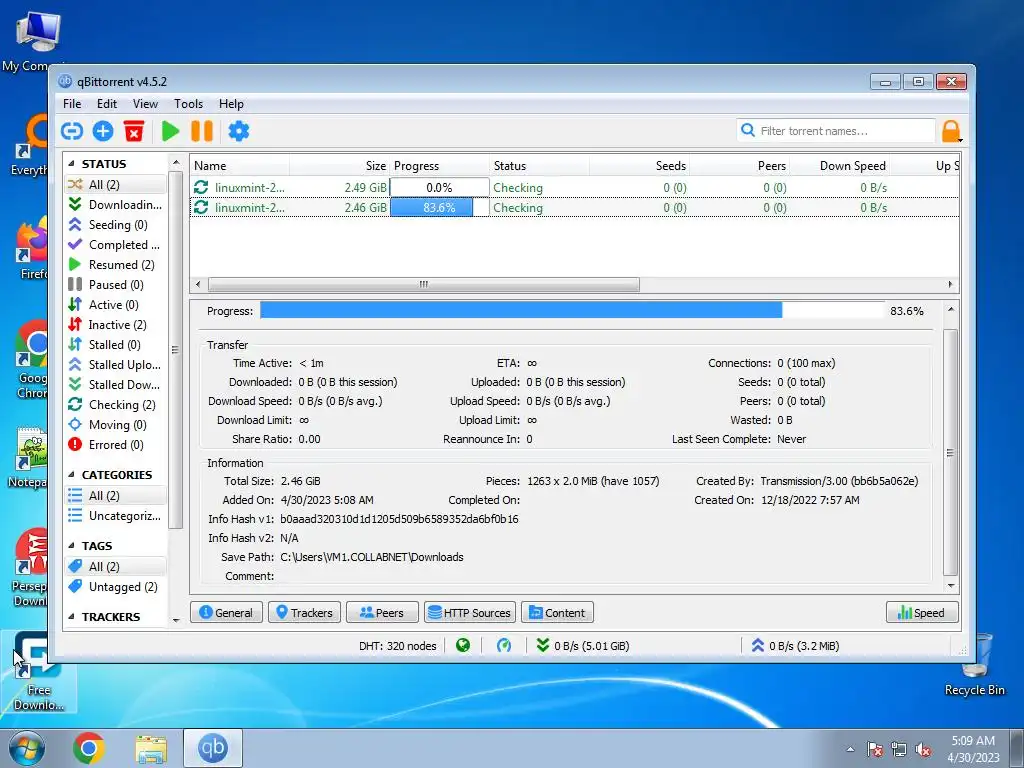
Task: Click the green globe connection status icon
Action: pos(463,645)
